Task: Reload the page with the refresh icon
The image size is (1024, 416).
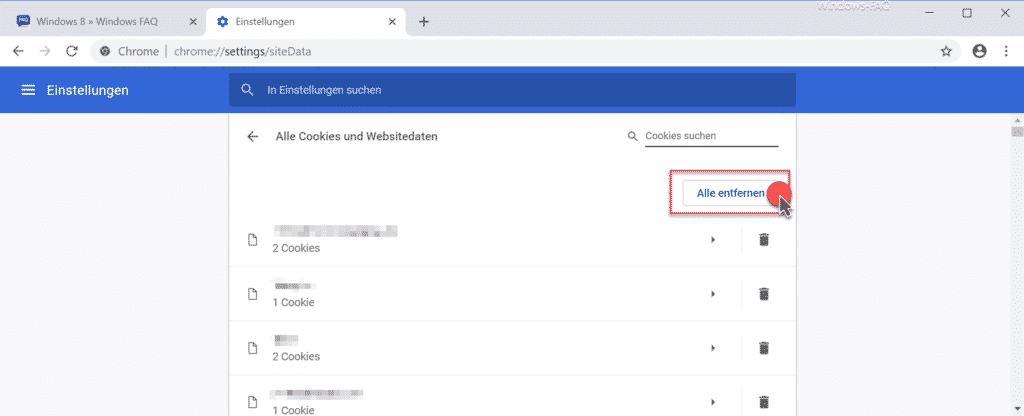Action: point(72,52)
